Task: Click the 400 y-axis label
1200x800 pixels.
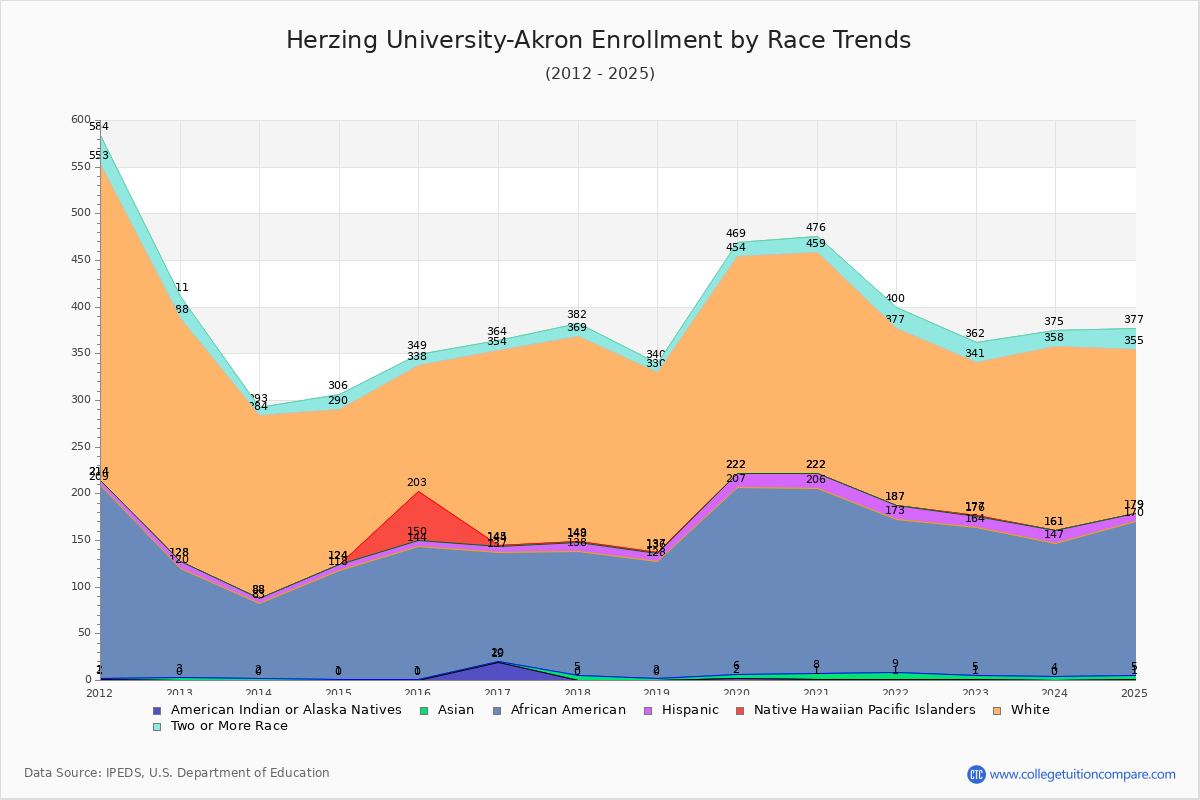Action: click(80, 307)
